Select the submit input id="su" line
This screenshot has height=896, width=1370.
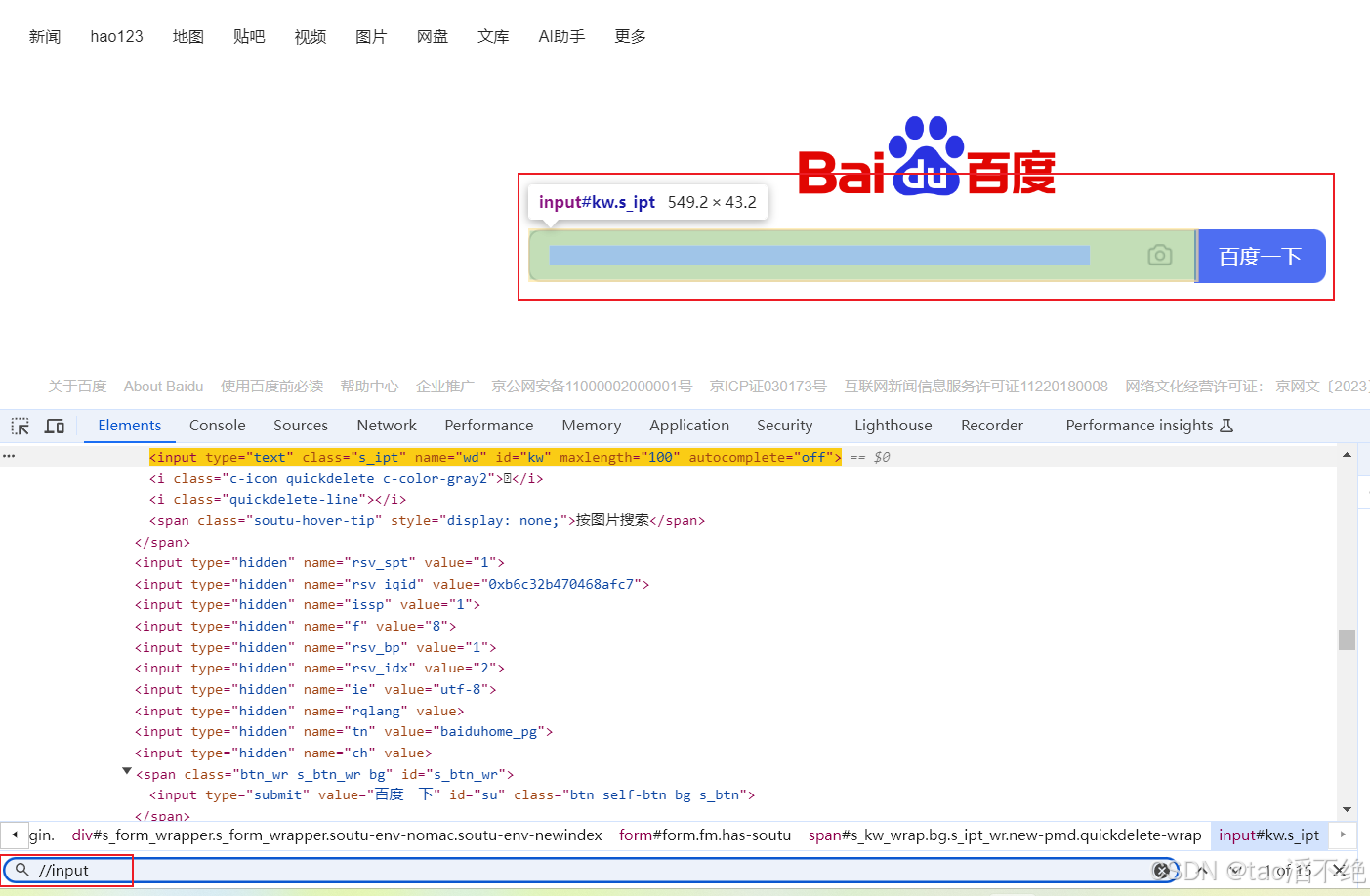[452, 794]
